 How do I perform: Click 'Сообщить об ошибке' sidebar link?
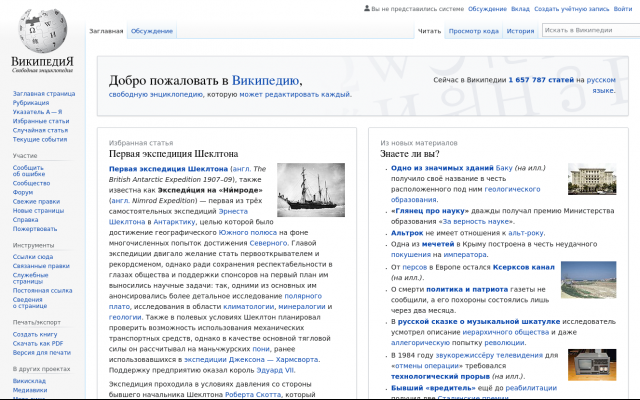click(x=29, y=171)
